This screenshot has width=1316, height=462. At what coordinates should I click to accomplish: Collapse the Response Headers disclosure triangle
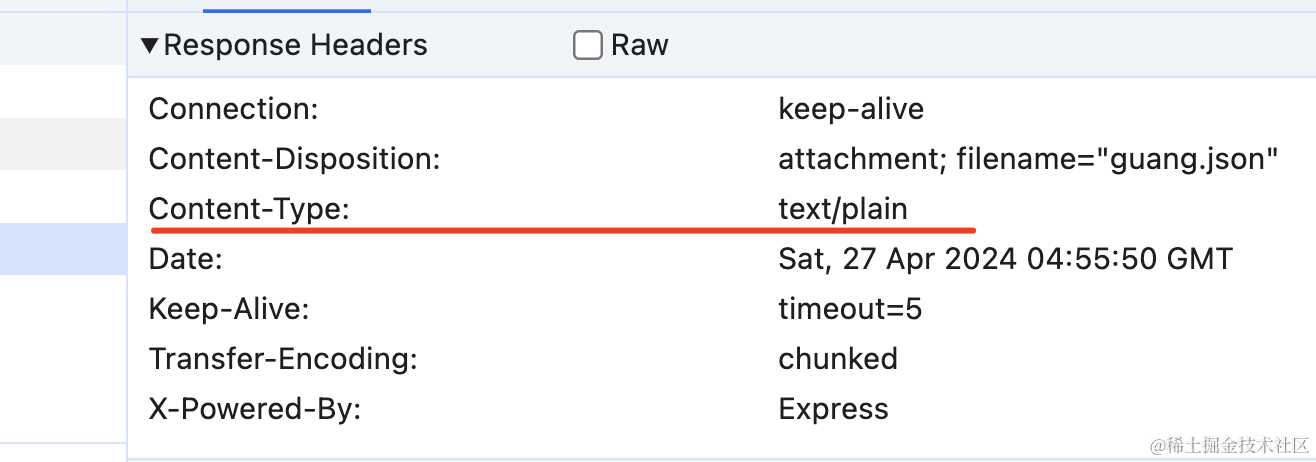[150, 45]
